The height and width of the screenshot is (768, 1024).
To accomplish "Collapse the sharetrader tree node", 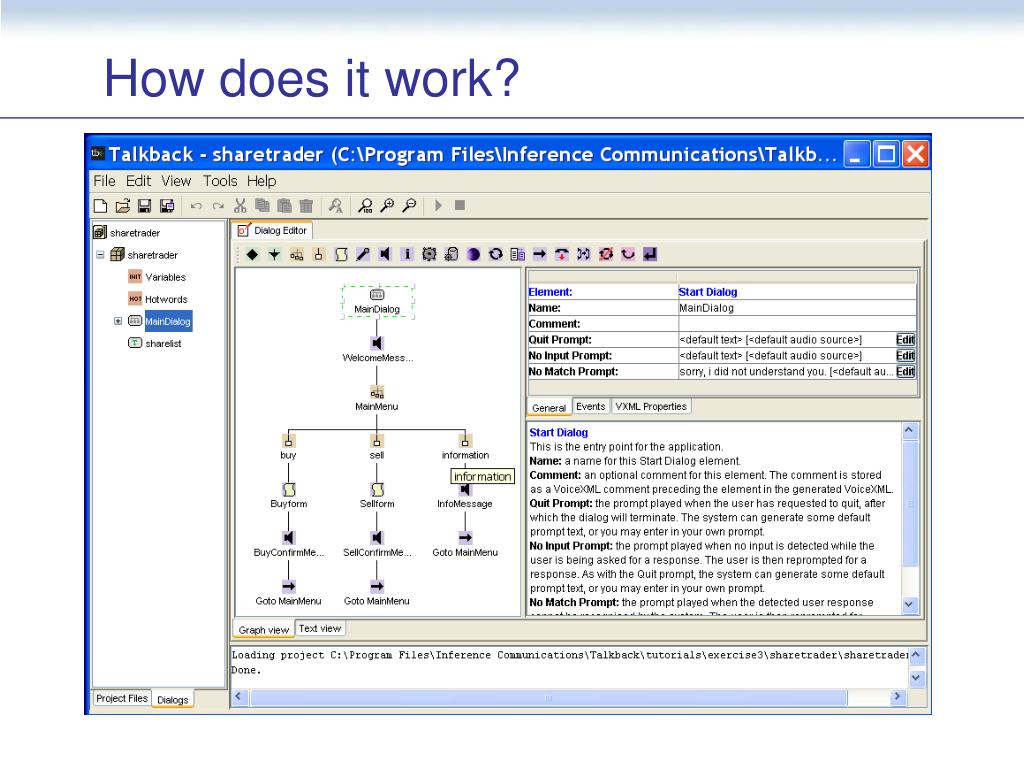I will [100, 255].
